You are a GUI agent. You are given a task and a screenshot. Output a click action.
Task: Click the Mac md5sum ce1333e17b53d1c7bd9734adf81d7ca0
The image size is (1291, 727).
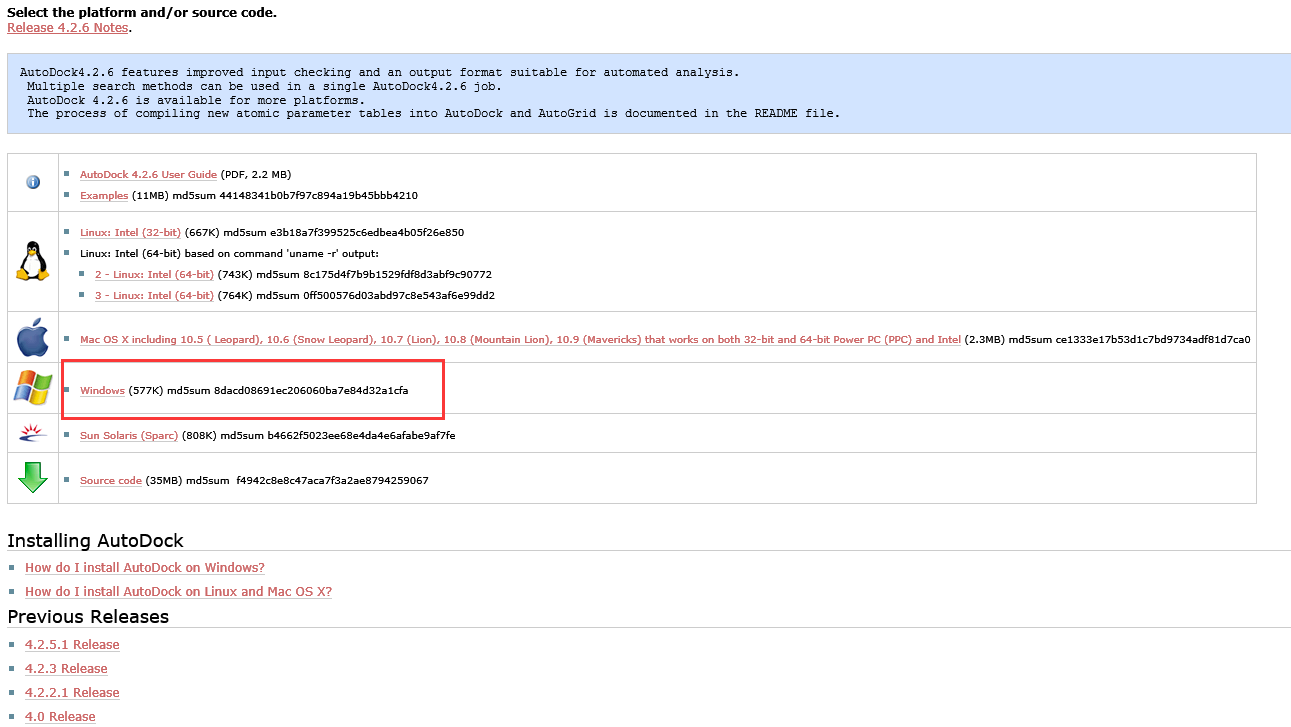tap(1129, 340)
